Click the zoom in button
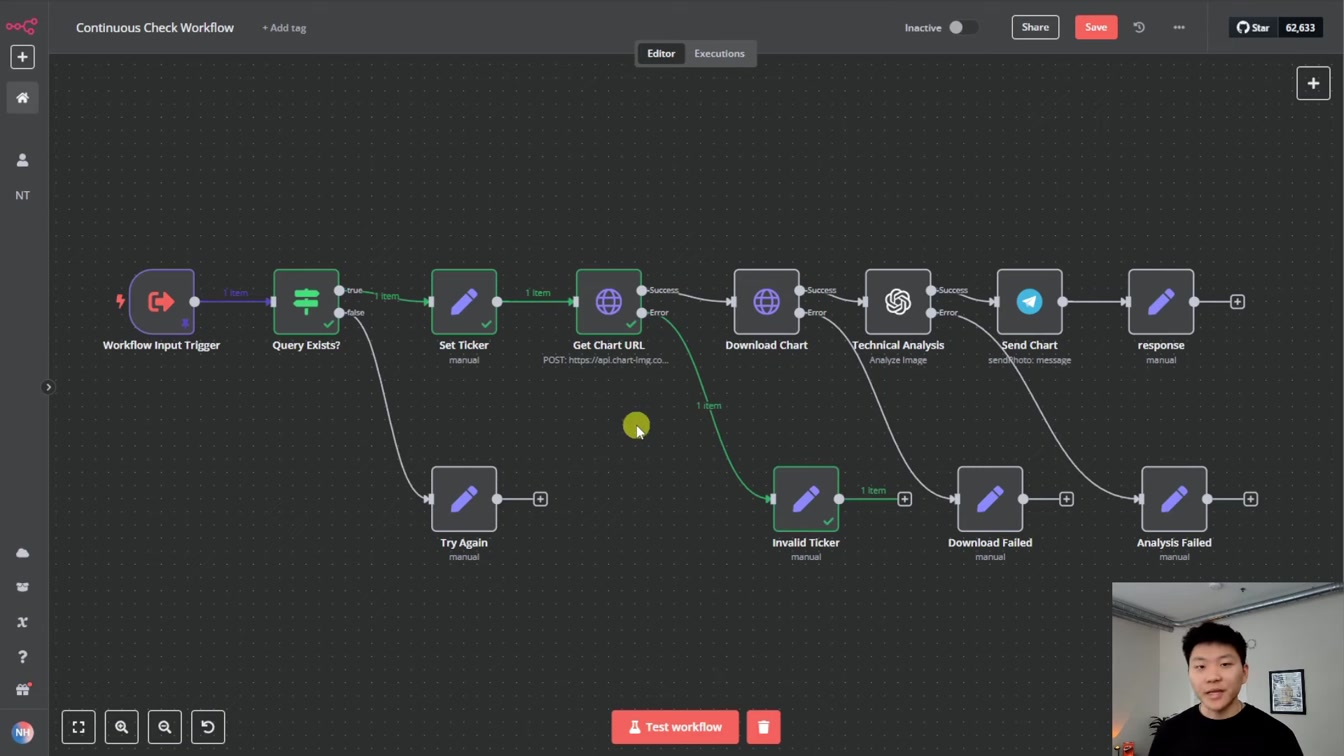Image resolution: width=1344 pixels, height=756 pixels. pos(121,727)
